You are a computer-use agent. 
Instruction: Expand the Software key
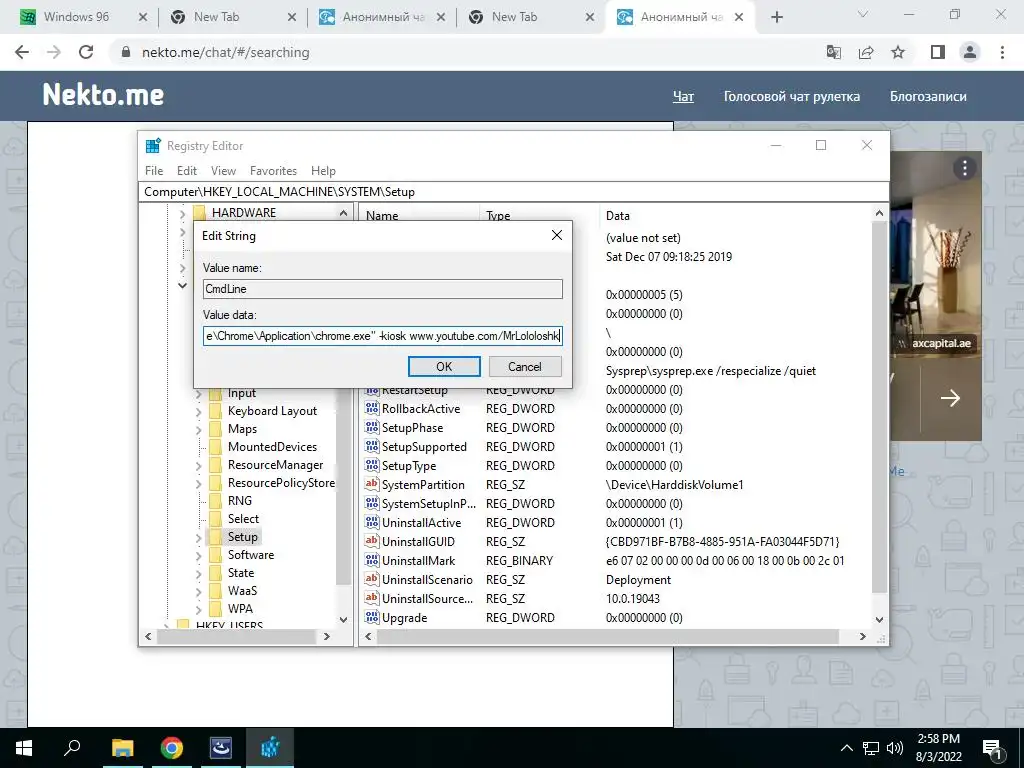(x=199, y=556)
